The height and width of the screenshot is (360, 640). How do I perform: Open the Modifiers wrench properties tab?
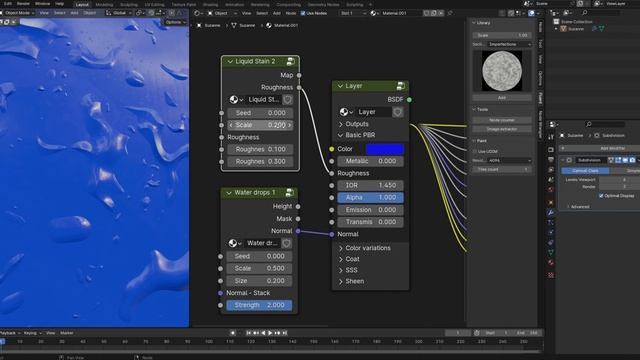[551, 212]
